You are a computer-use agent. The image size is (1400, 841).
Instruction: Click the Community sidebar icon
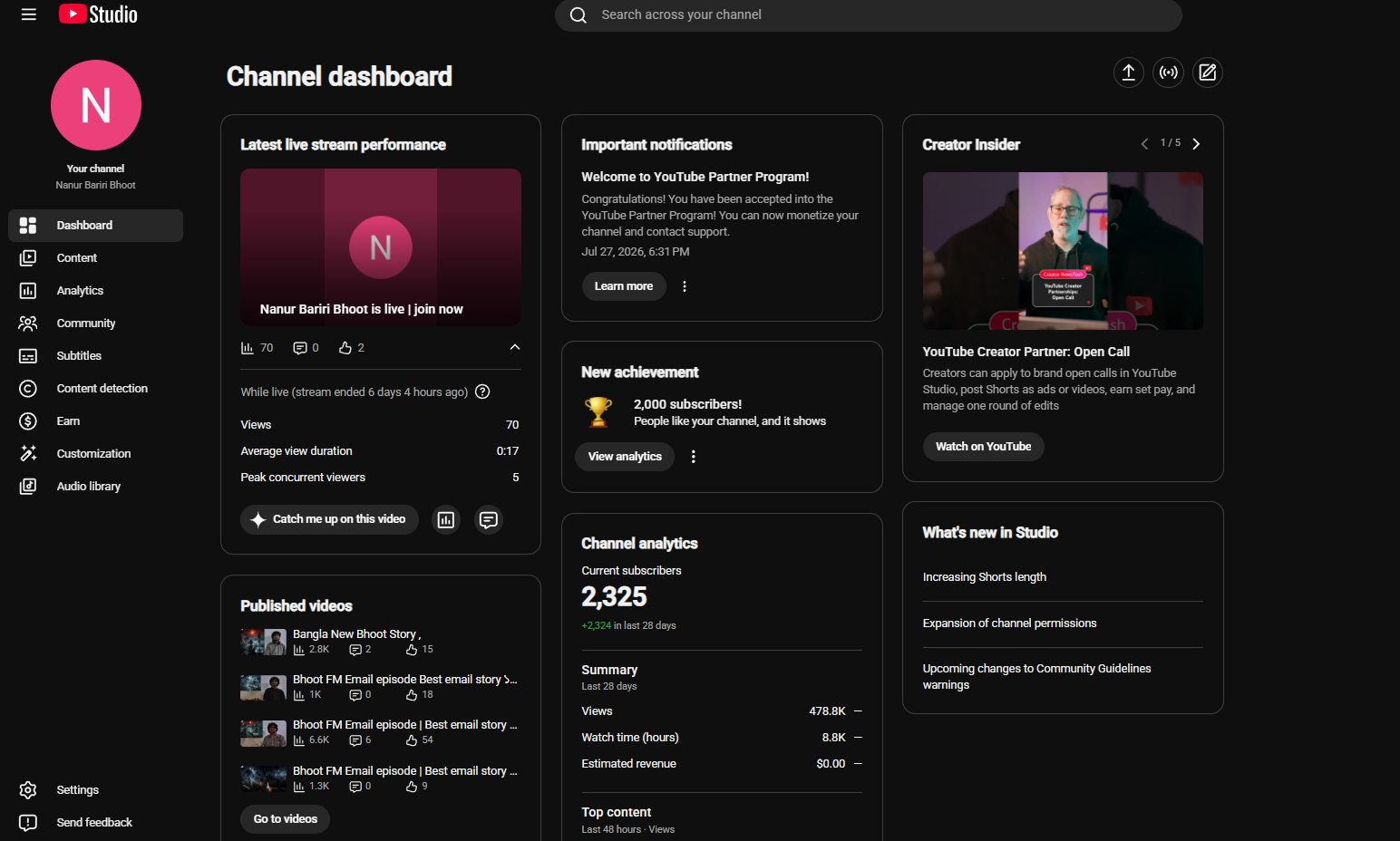tap(28, 324)
